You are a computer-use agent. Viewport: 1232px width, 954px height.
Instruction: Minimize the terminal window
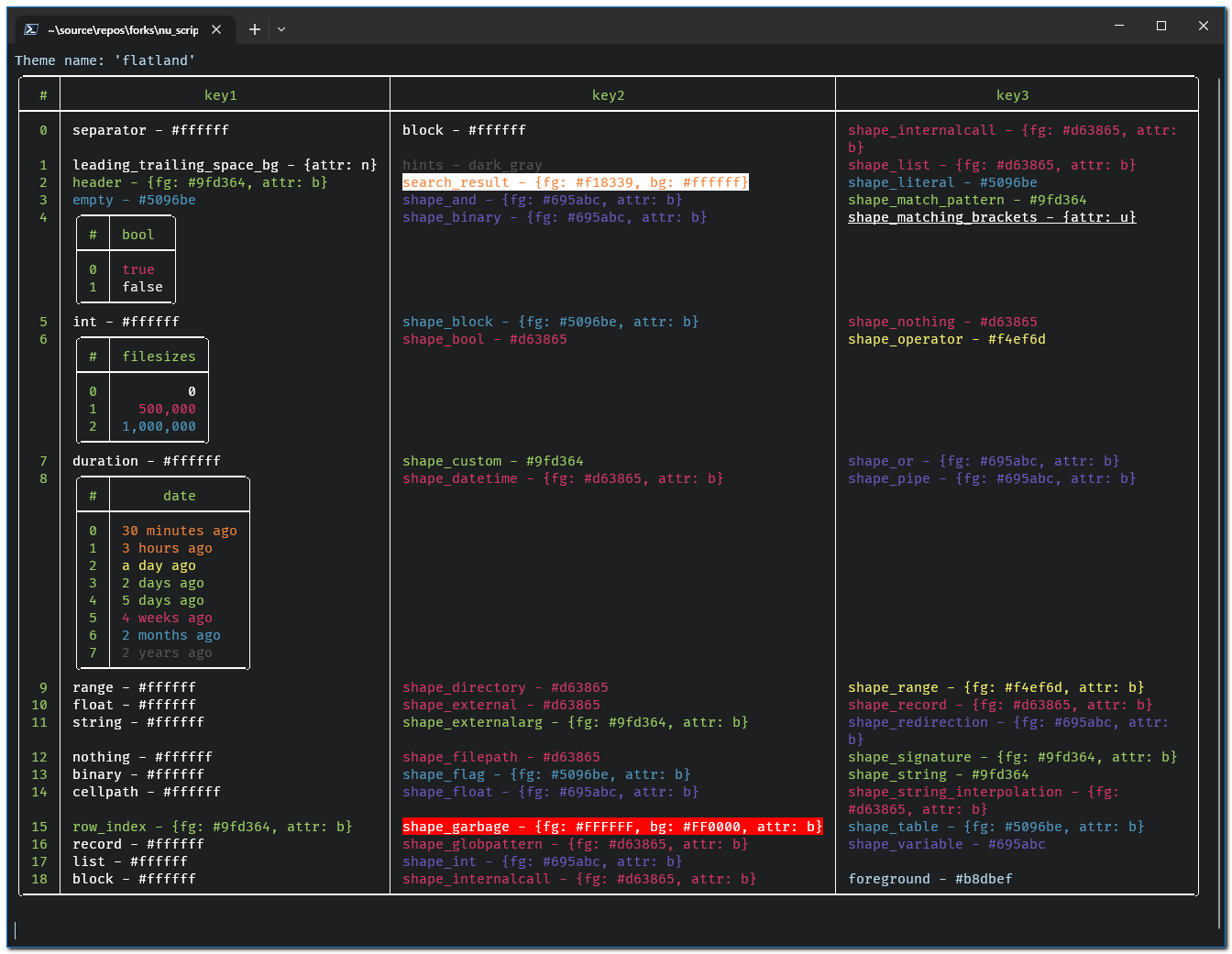point(1119,26)
